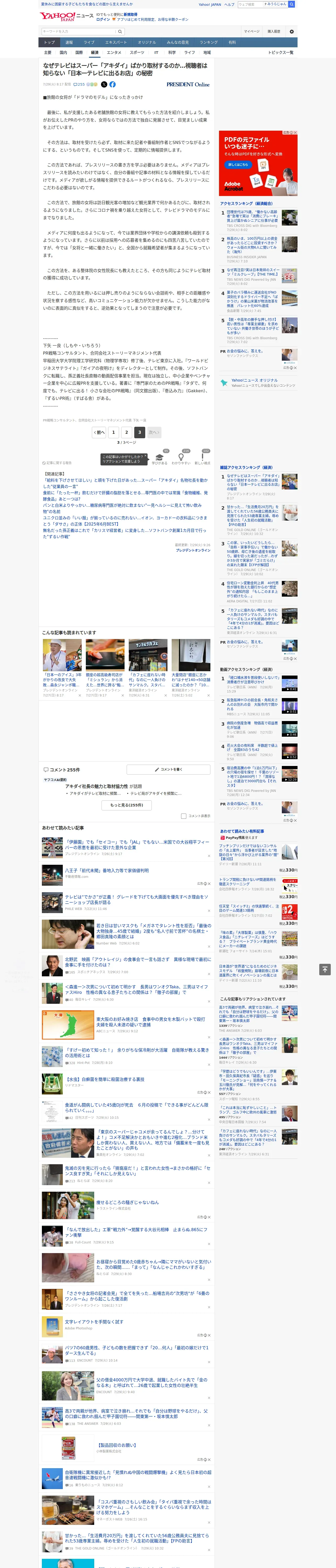Click the マイページ button
Screen dimensions: 336x1568
tap(251, 32)
